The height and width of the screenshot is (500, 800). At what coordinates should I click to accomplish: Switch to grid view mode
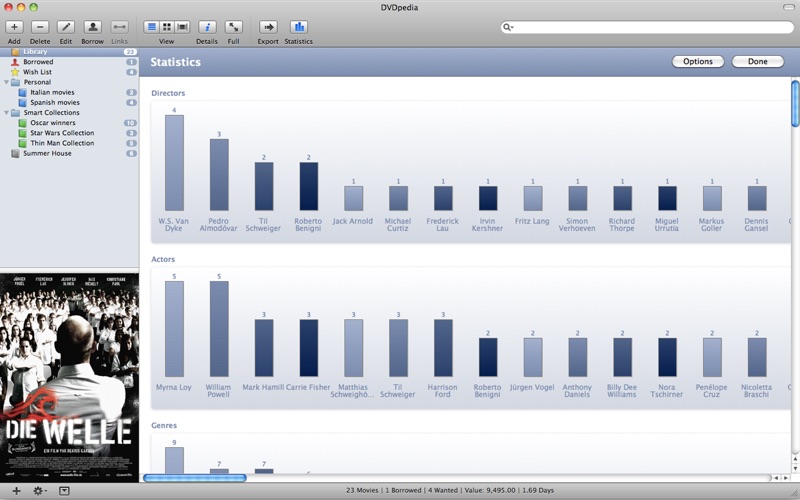point(166,27)
